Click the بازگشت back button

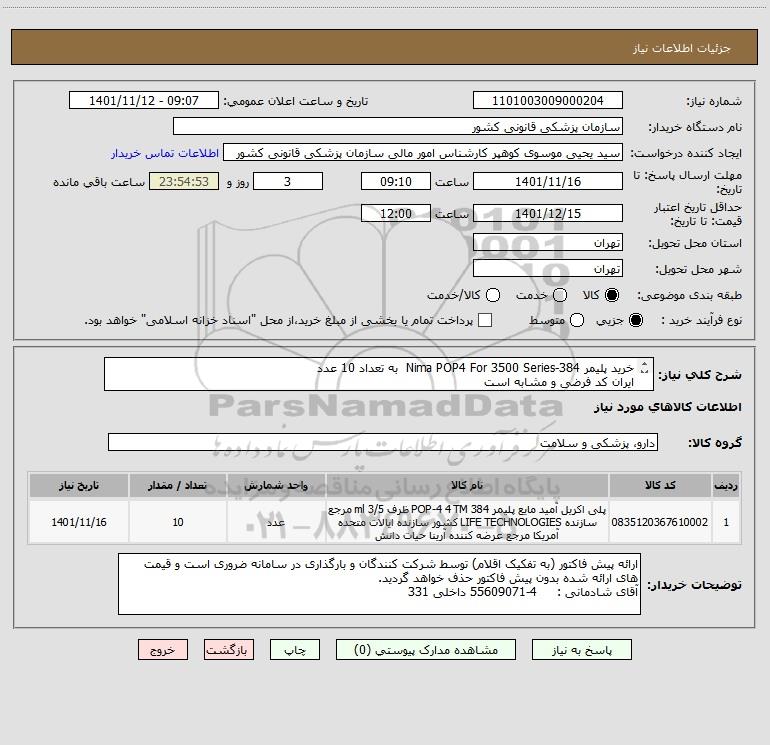point(229,650)
